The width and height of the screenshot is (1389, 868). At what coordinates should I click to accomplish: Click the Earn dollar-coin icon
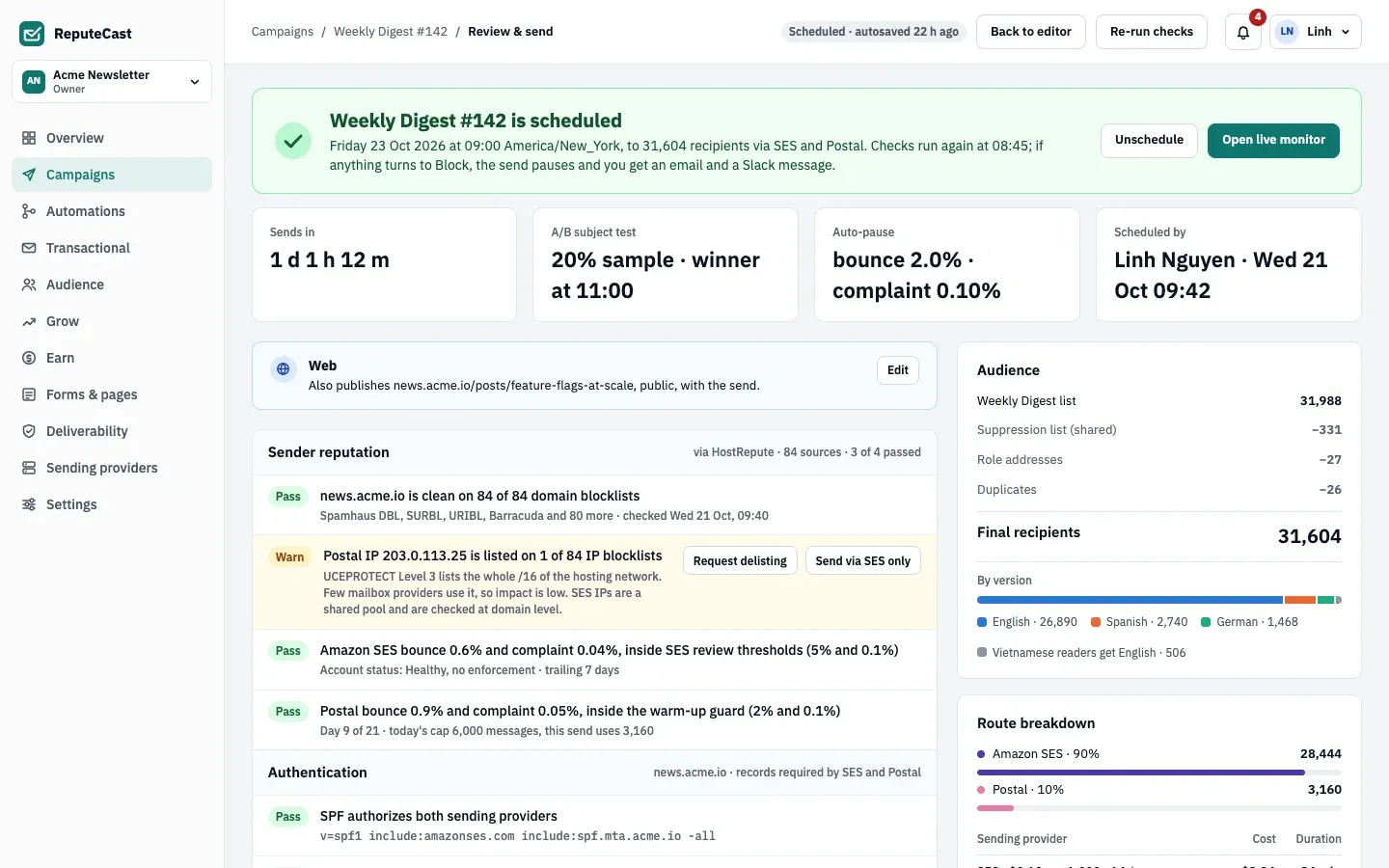29,358
